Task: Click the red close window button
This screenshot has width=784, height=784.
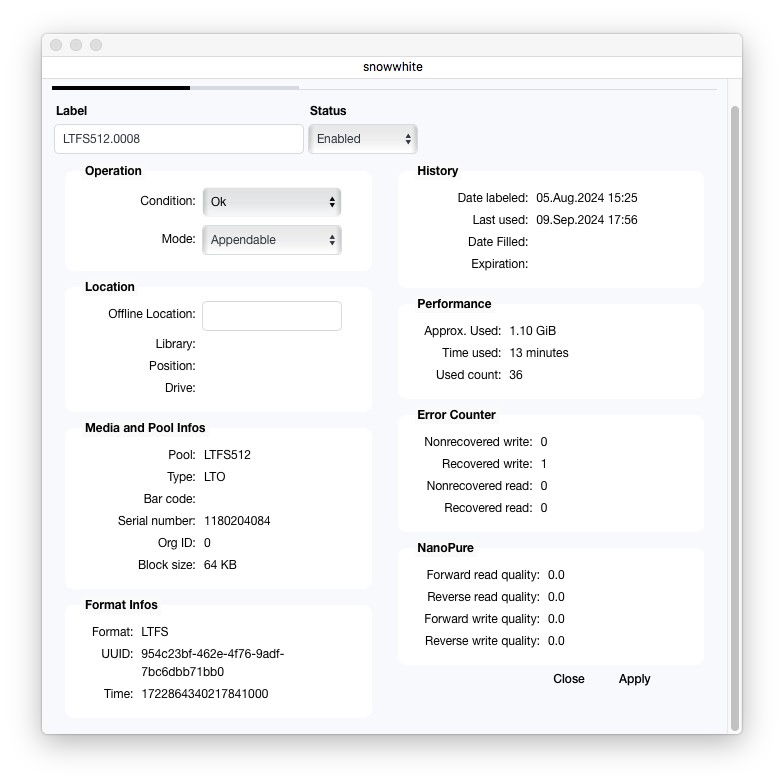Action: click(56, 45)
